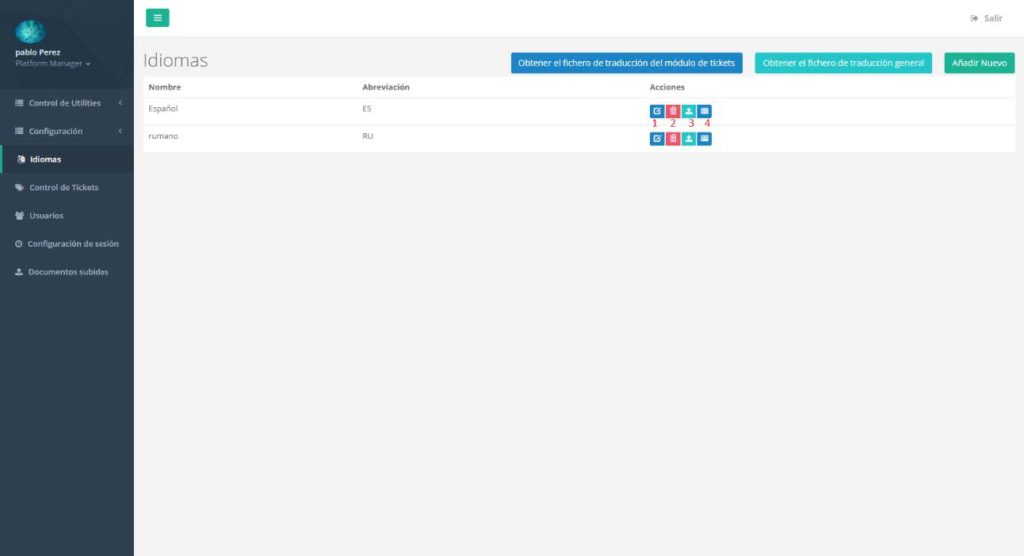Image resolution: width=1024 pixels, height=556 pixels.
Task: Get the tickets module translation file
Action: (626, 63)
